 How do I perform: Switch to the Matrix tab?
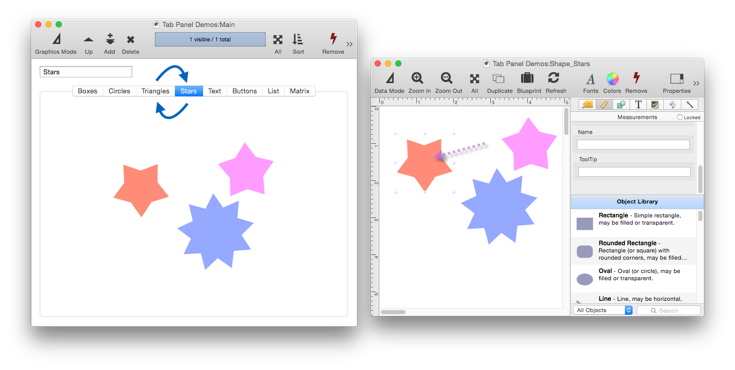point(300,91)
